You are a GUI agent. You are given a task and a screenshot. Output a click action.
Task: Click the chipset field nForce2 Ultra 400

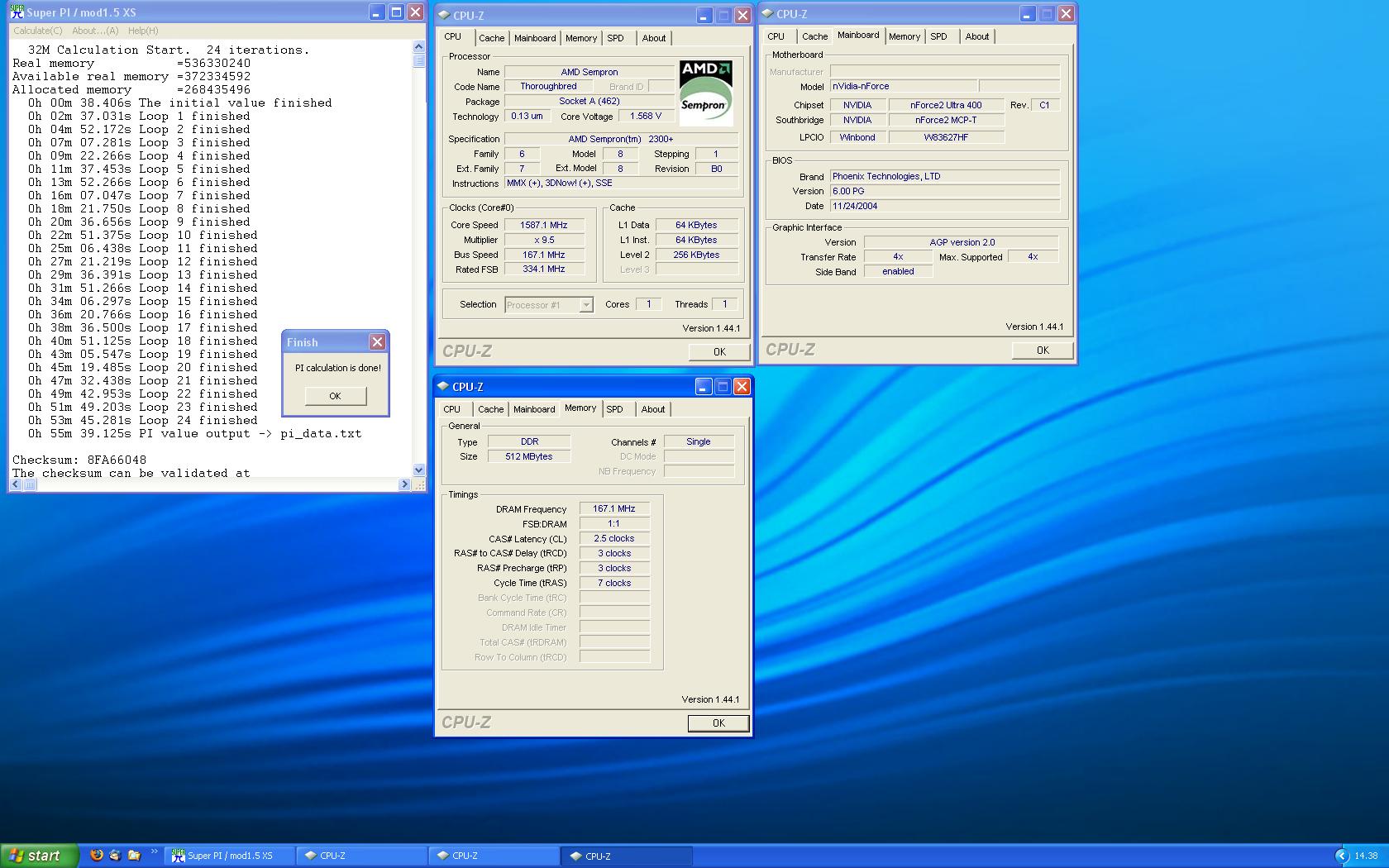coord(946,105)
